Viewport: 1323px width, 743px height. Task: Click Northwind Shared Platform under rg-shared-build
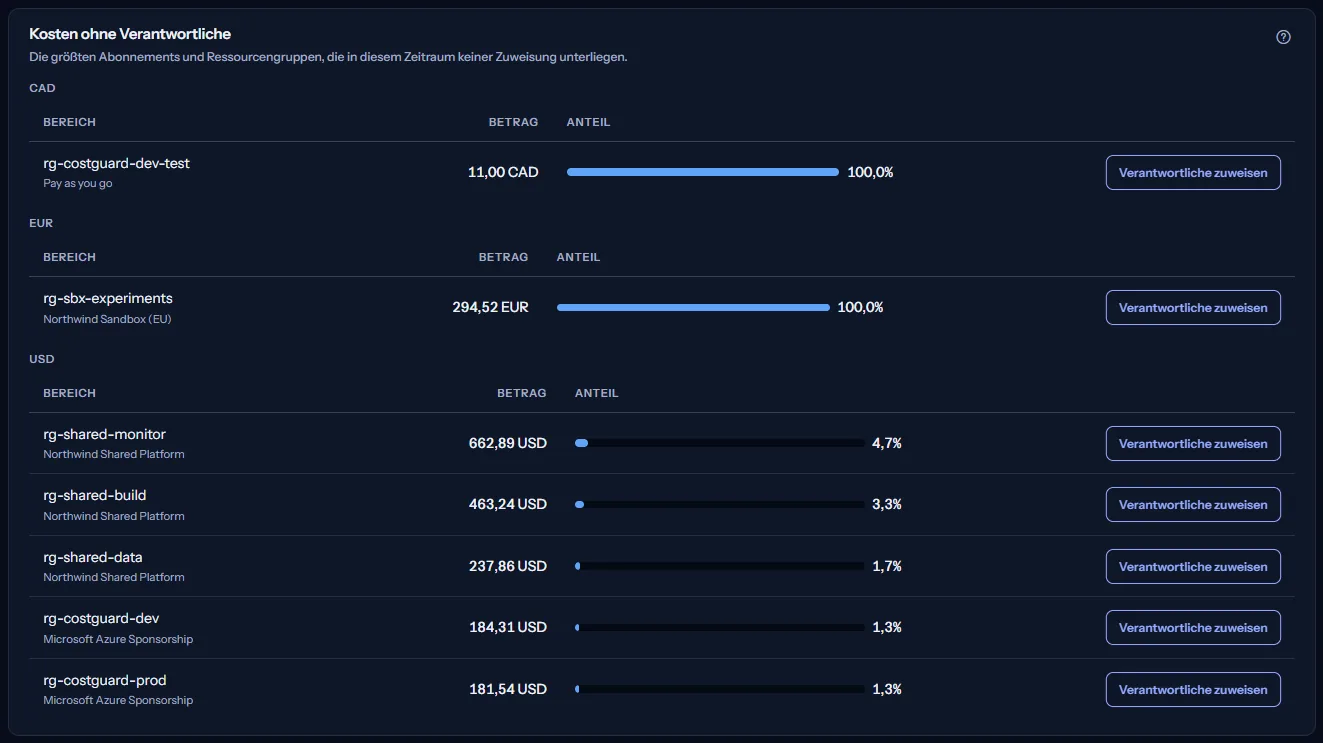tap(114, 516)
